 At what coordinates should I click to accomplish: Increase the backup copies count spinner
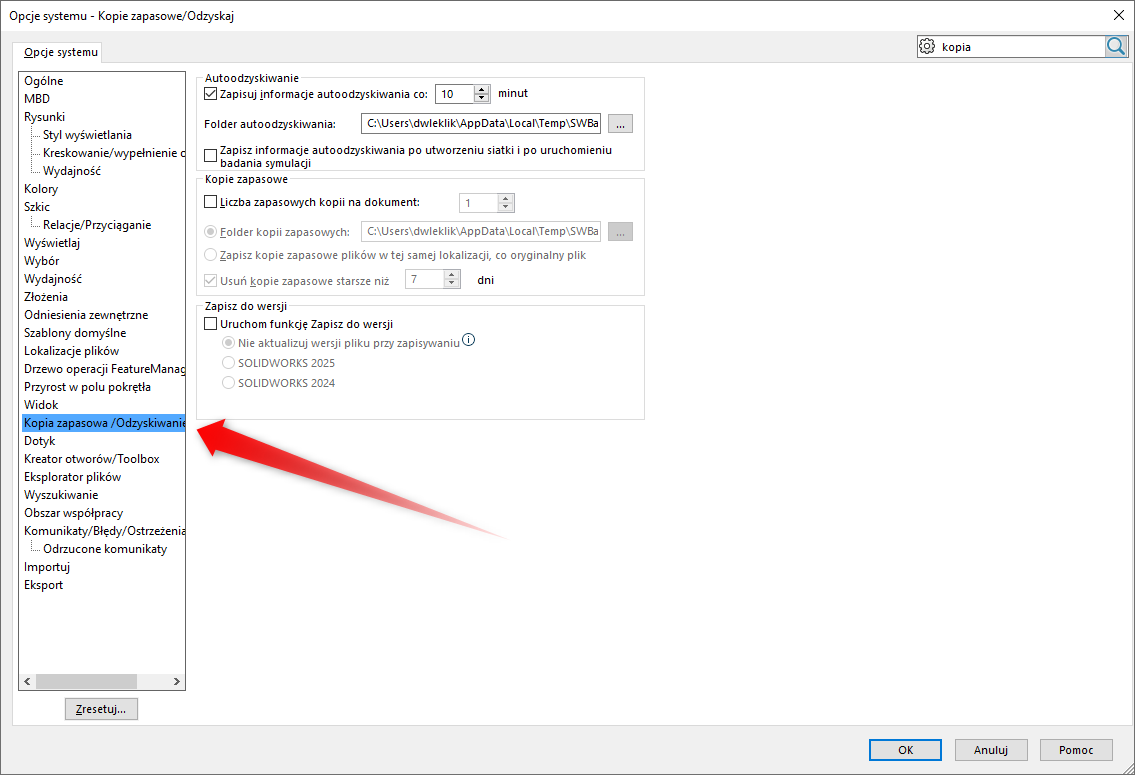tap(505, 198)
